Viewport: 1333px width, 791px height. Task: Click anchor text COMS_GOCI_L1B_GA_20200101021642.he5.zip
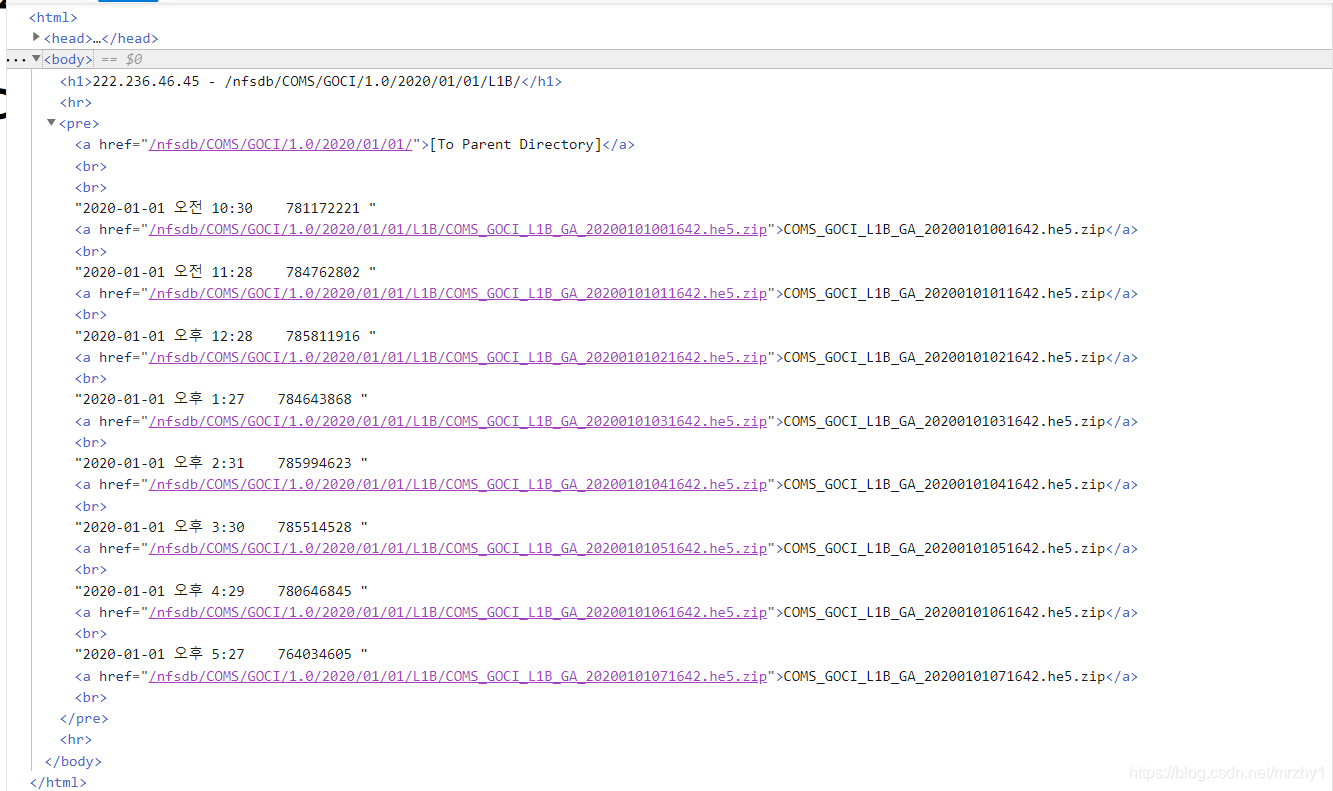point(944,358)
